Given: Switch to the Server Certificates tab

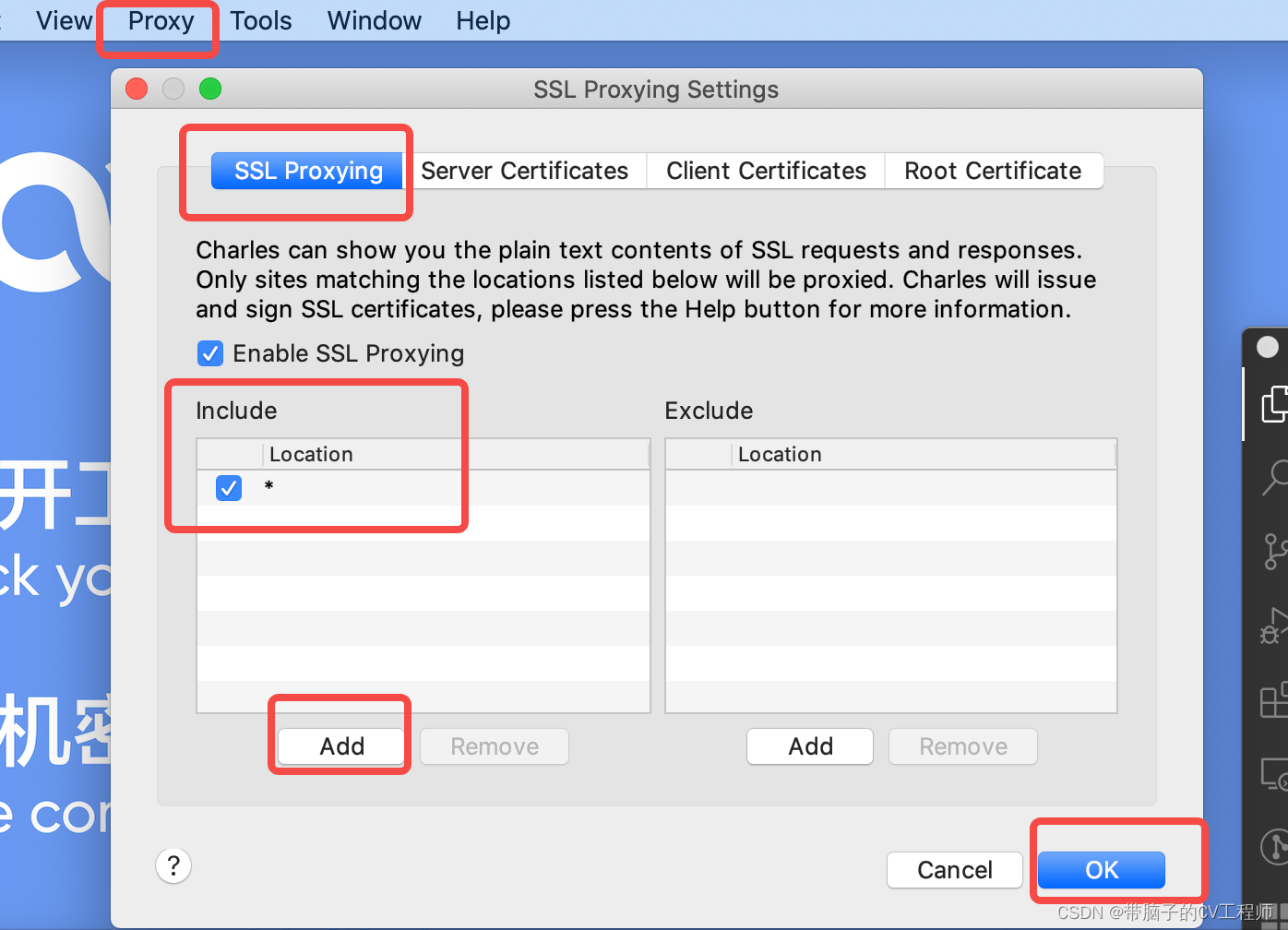Looking at the screenshot, I should click(524, 171).
